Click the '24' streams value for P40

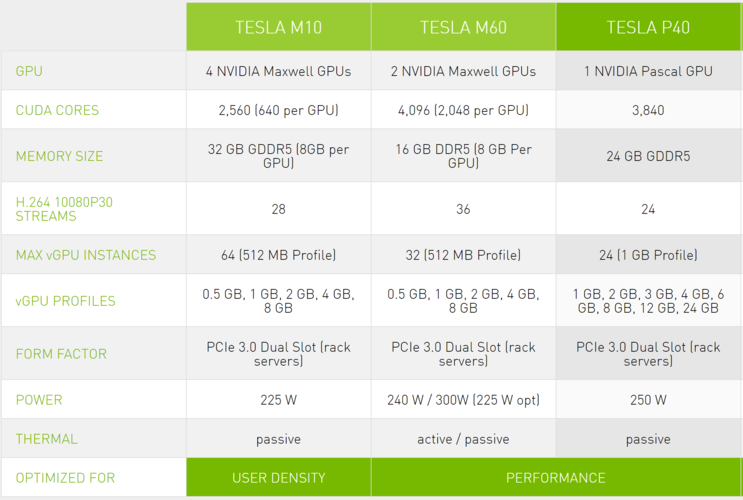(x=648, y=209)
